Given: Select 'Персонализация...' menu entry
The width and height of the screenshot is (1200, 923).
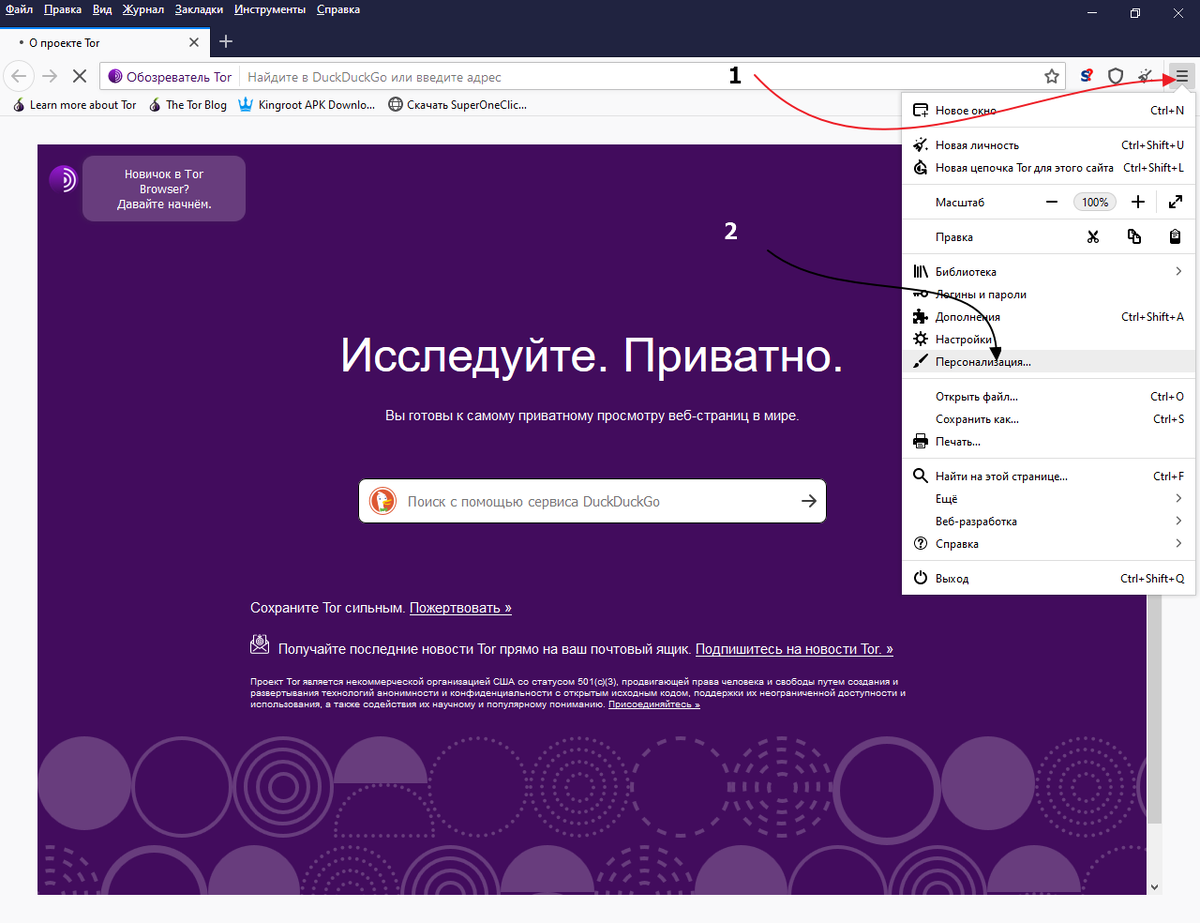Looking at the screenshot, I should point(1048,362).
